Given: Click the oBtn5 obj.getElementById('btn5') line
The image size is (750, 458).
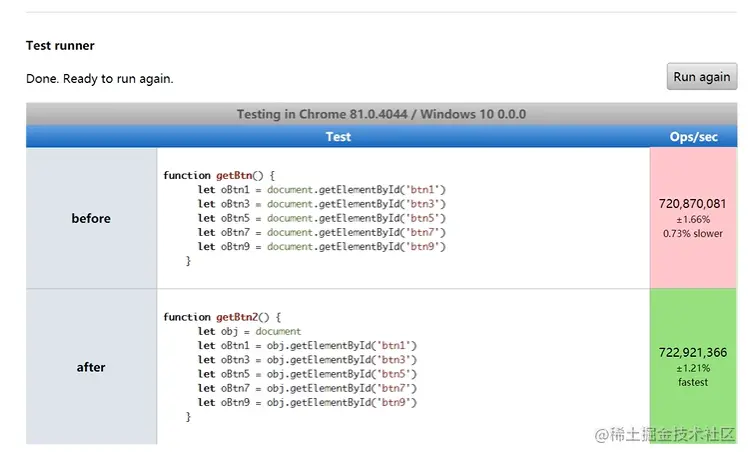Looking at the screenshot, I should point(307,374).
